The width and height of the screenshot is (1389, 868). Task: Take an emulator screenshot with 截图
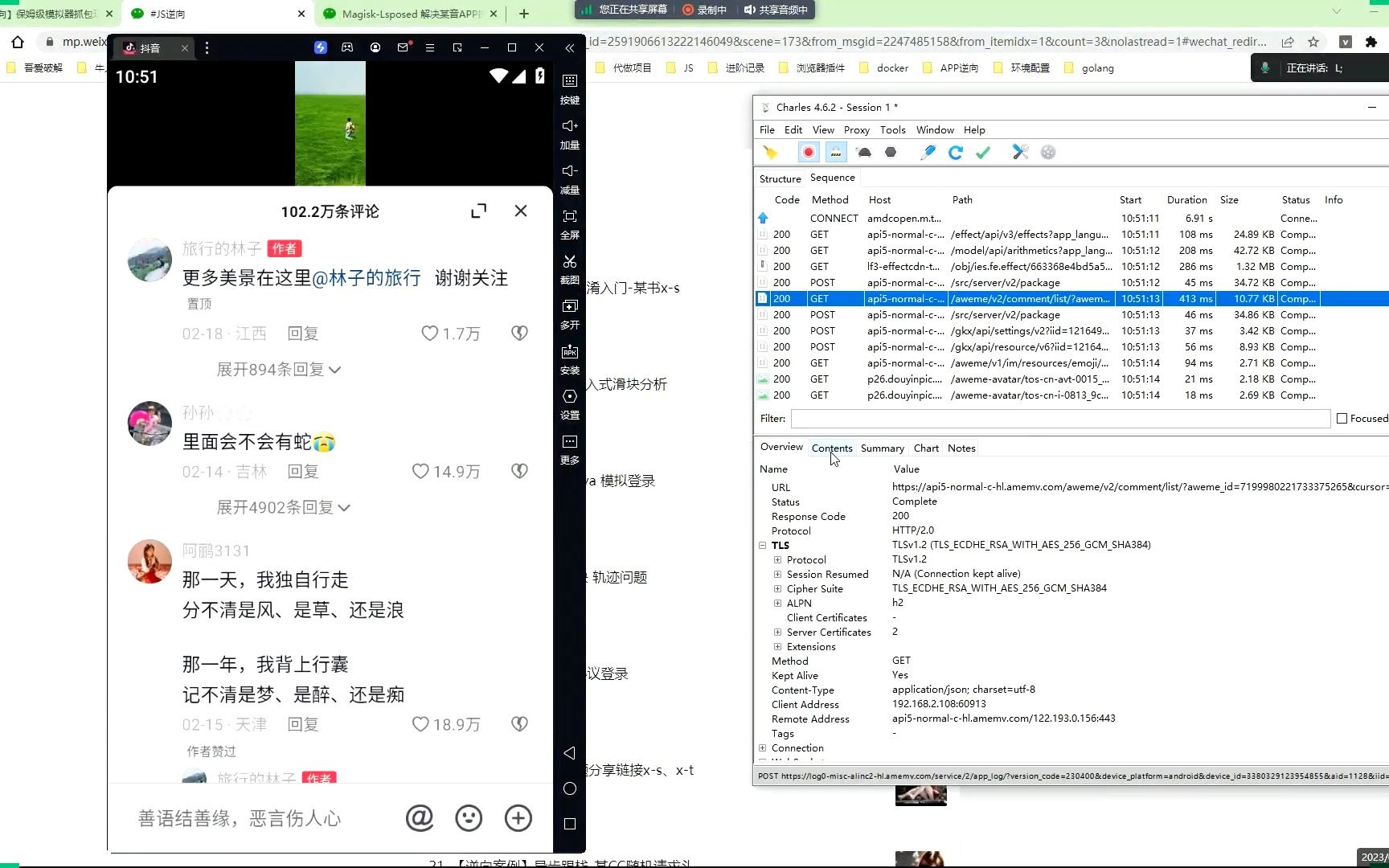[570, 270]
